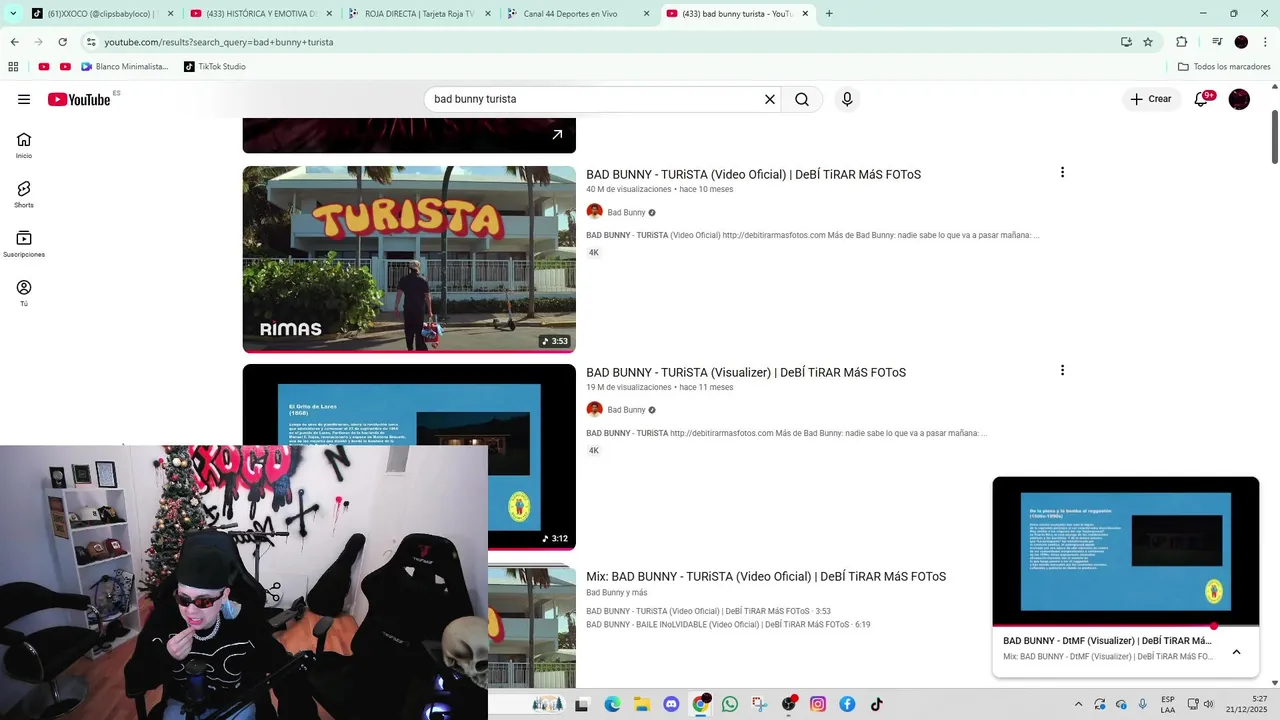Open Blanco Minimalista bookmark
Screen dimensions: 1280x720
click(x=125, y=67)
